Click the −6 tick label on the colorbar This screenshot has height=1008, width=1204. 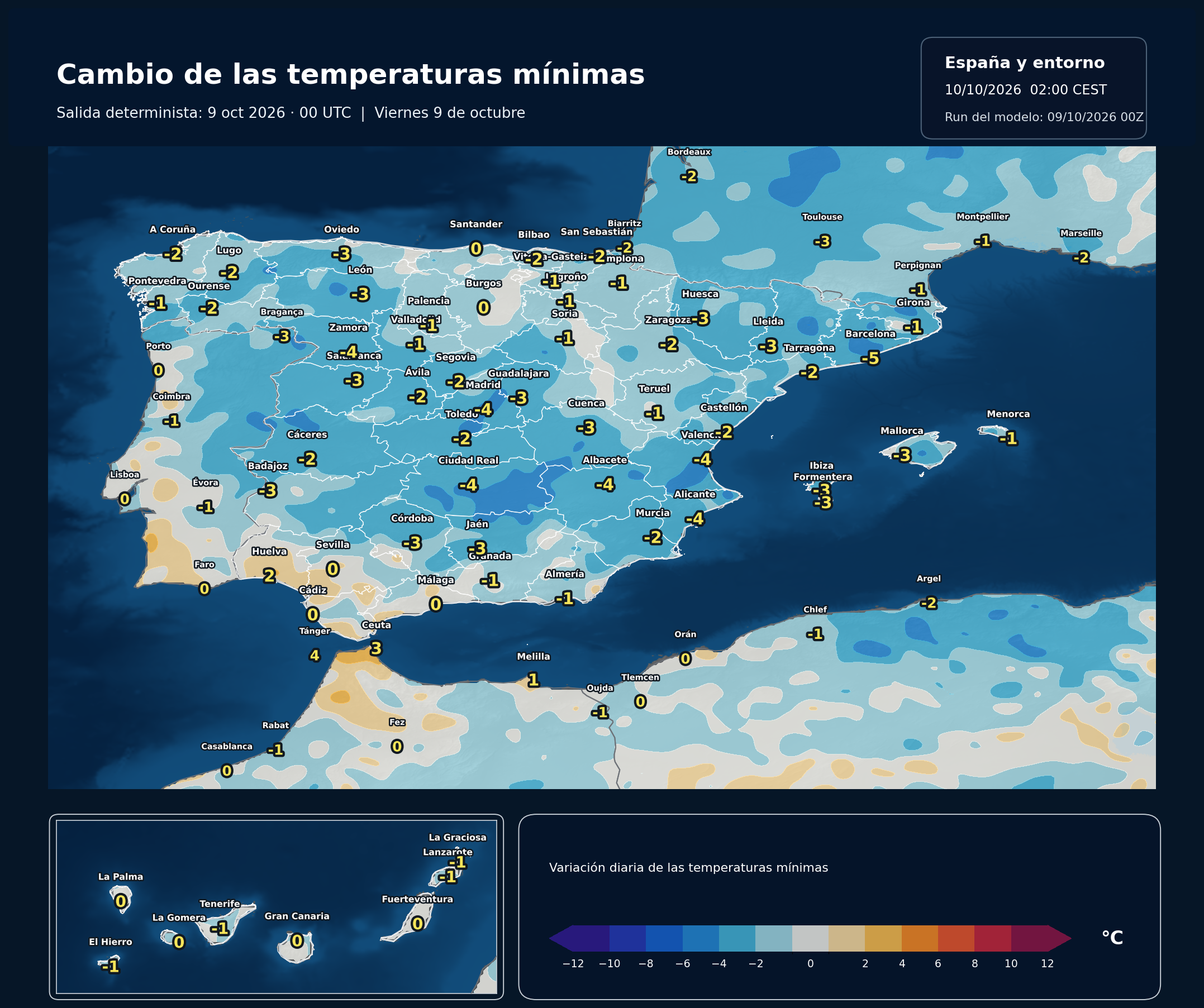click(x=682, y=964)
